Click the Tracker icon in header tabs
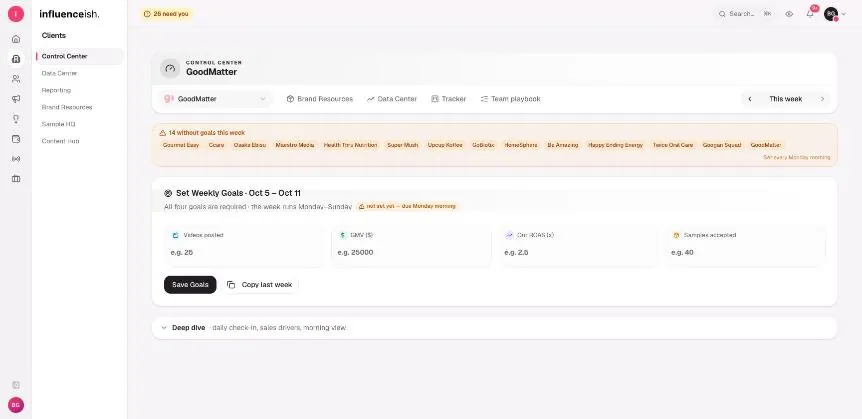Viewport: 862px width, 419px height. pyautogui.click(x=435, y=99)
